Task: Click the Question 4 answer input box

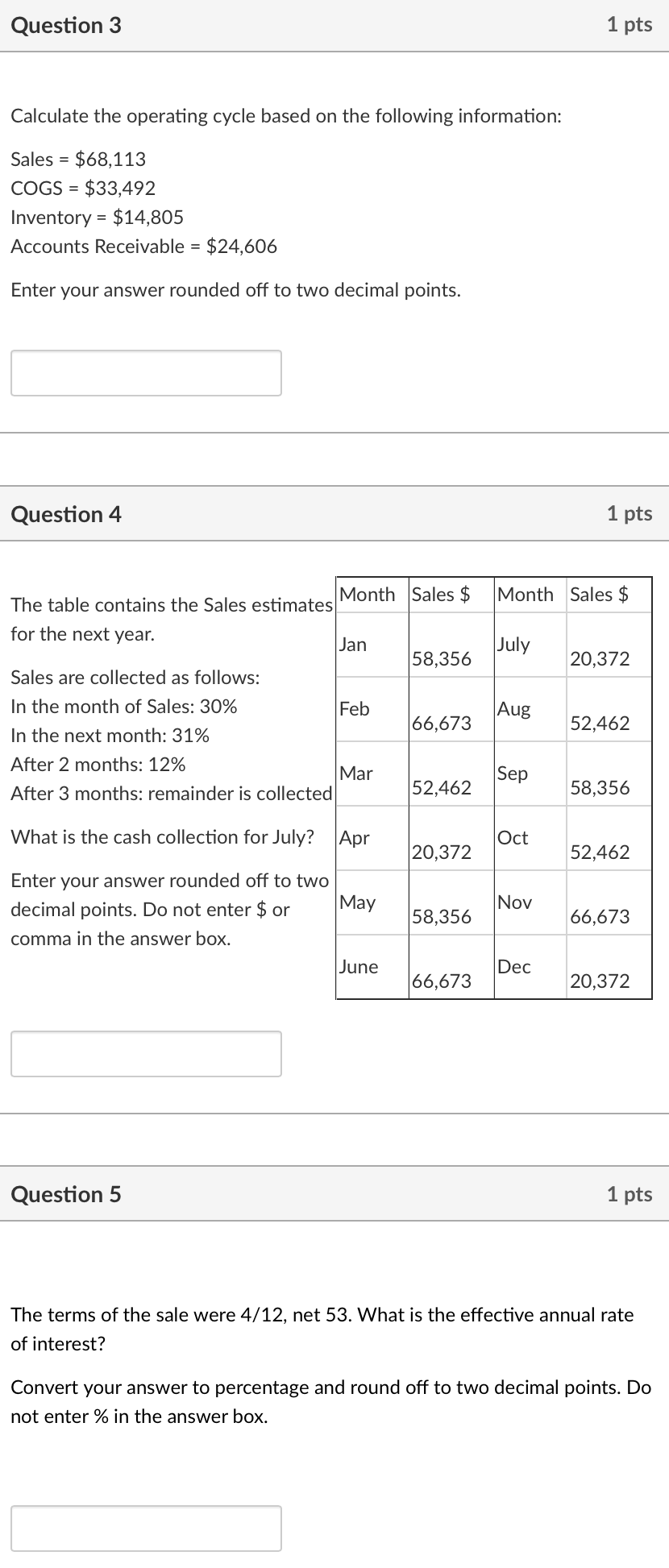Action: pos(146,1053)
